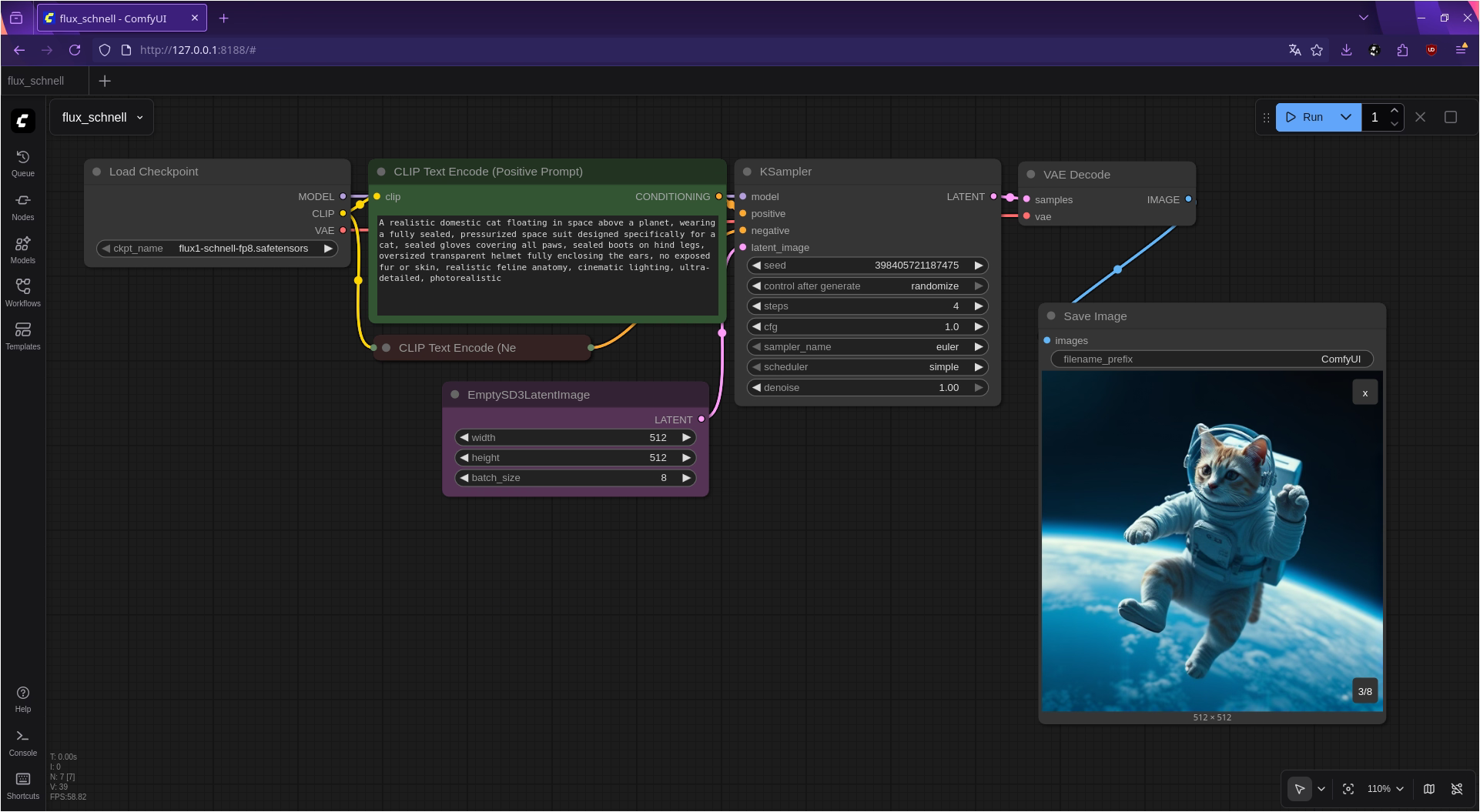Open the flux_schnell workflow name dropdown
This screenshot has width=1480, height=812.
(139, 117)
